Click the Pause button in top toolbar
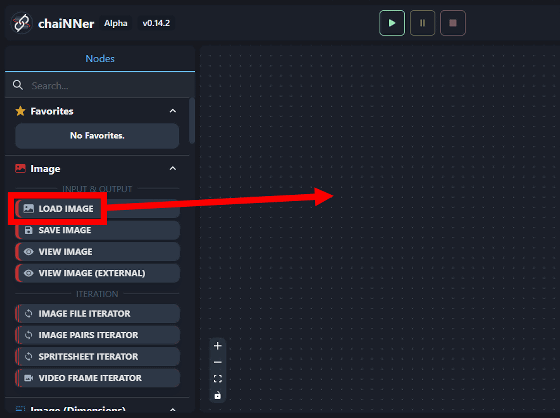 [x=422, y=23]
